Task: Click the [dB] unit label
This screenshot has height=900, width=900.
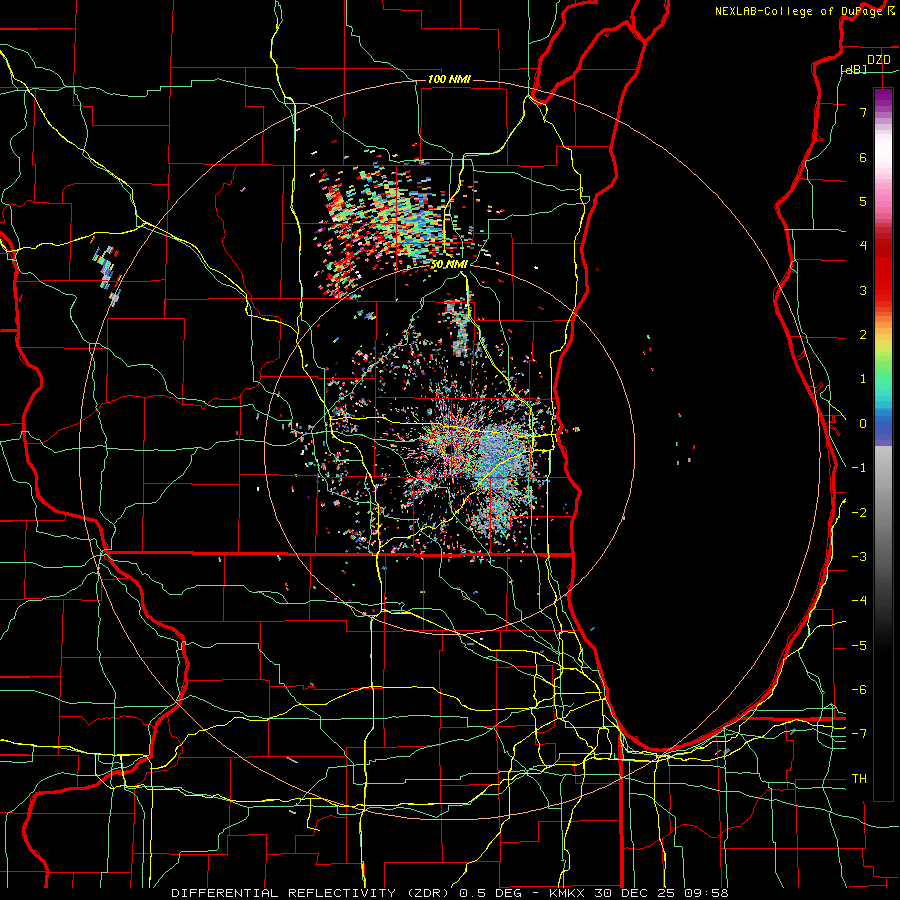Action: click(854, 69)
